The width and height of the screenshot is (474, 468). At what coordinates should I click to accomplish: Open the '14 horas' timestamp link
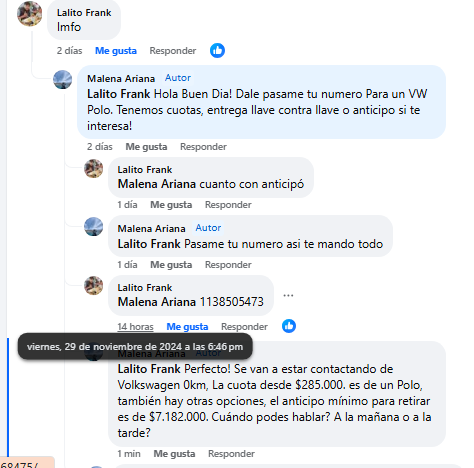[135, 327]
